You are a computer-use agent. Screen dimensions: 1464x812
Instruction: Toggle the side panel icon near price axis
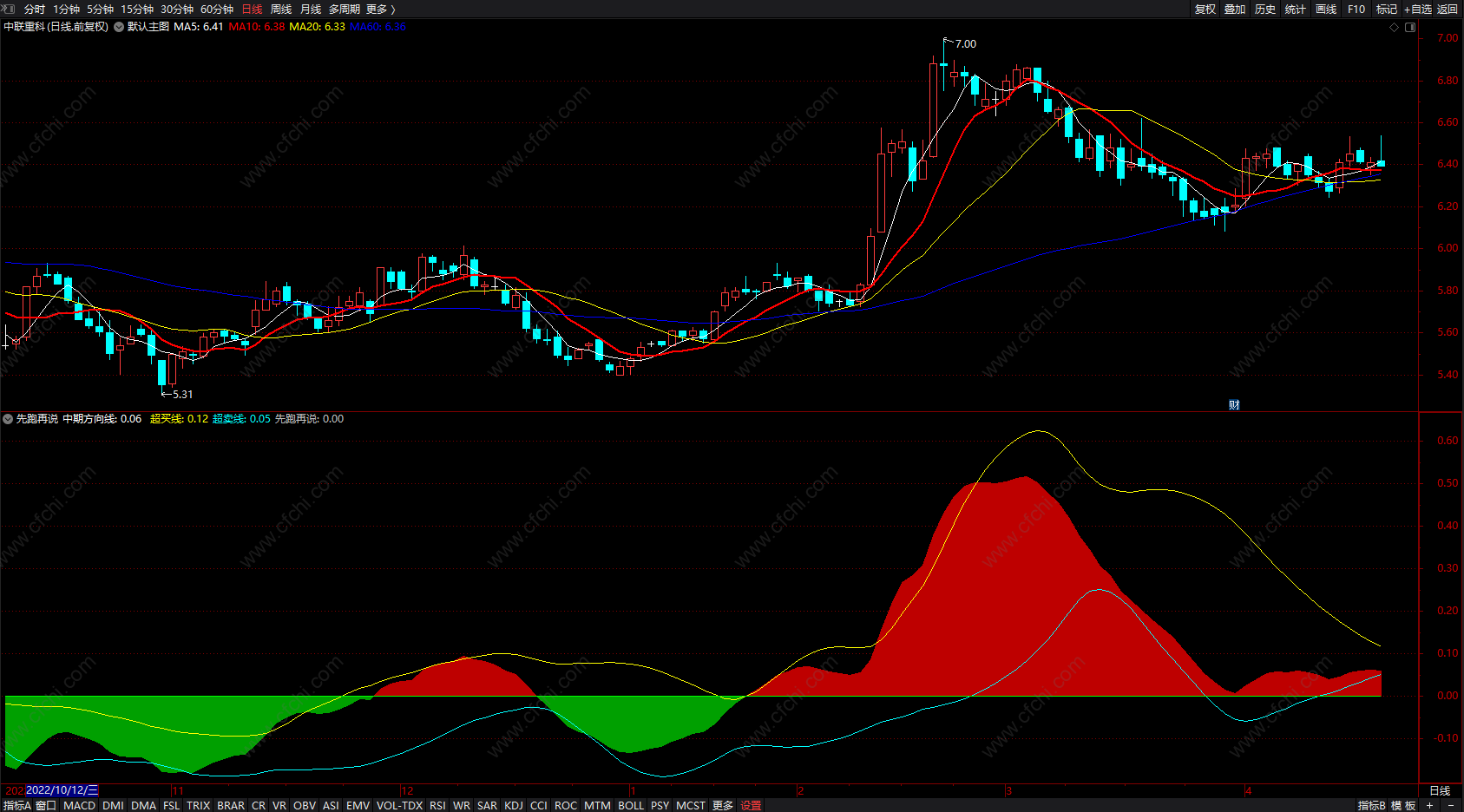pos(1410,27)
